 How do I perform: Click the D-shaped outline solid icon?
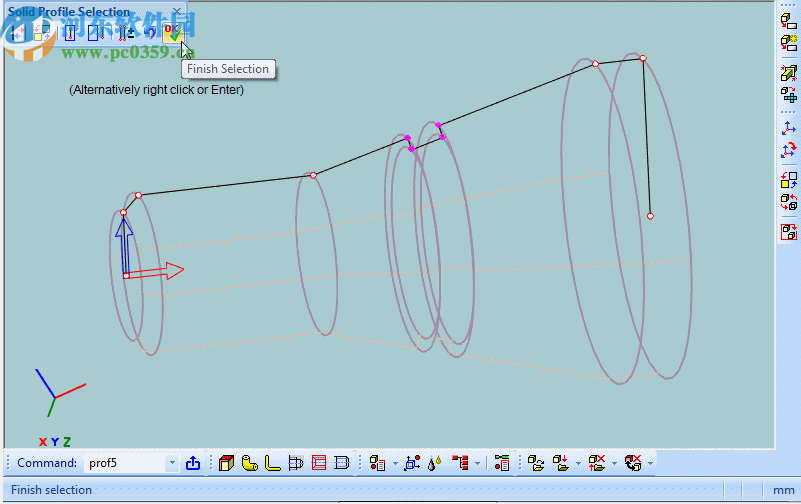tap(341, 463)
